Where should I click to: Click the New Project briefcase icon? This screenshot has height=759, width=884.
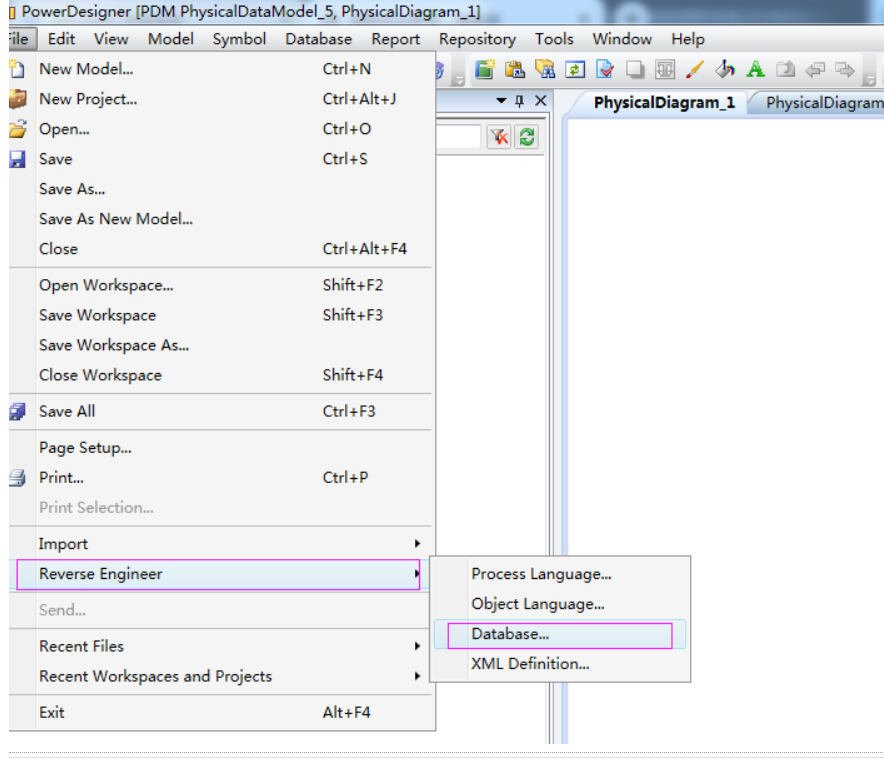[x=17, y=99]
